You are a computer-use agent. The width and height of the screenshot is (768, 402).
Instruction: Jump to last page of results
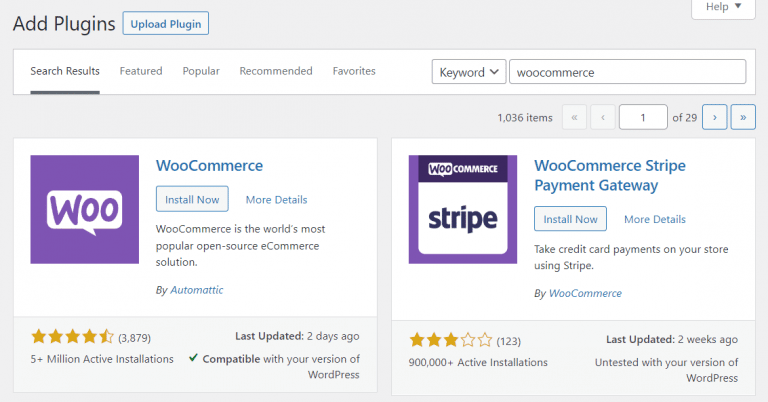click(743, 117)
